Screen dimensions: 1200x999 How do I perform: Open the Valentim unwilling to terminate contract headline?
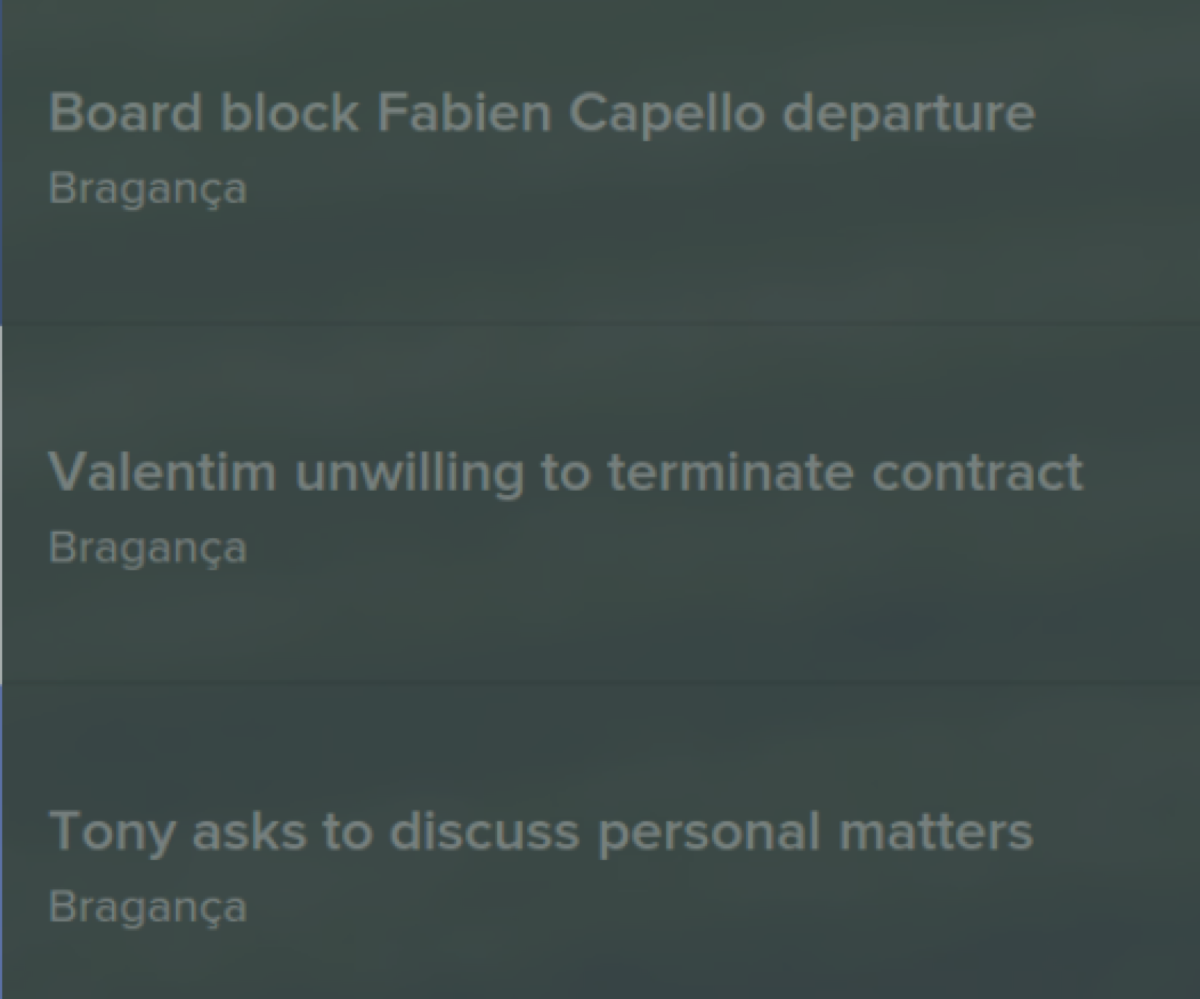565,471
